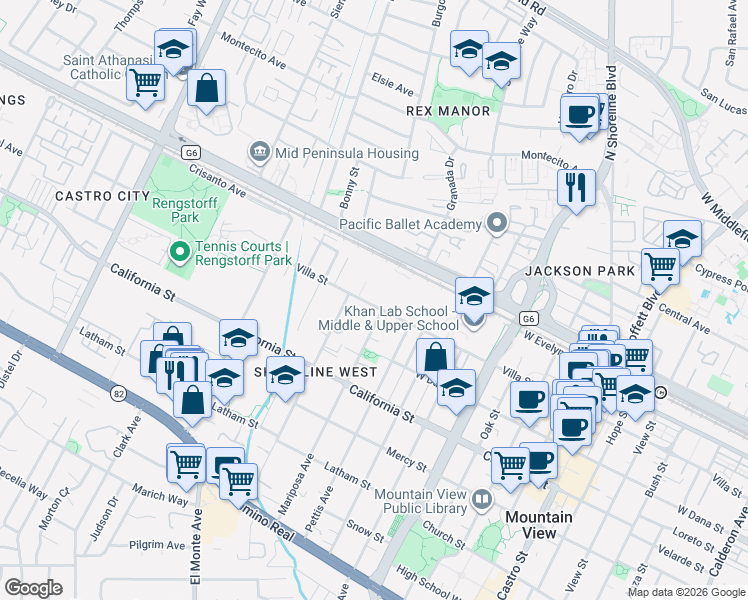Open the Mountain View Public Library marker

click(x=482, y=500)
